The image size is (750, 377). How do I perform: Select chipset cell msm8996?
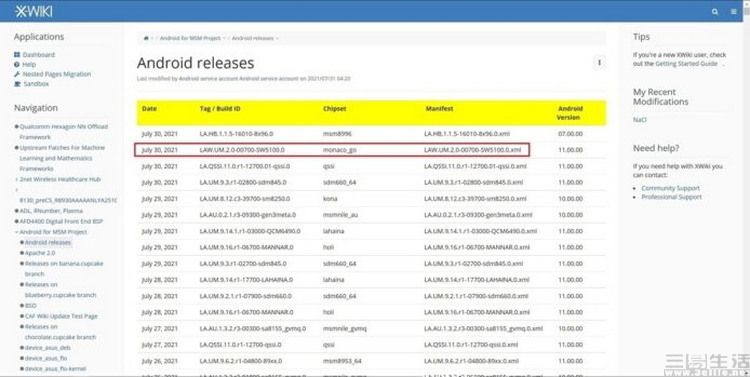pos(338,134)
